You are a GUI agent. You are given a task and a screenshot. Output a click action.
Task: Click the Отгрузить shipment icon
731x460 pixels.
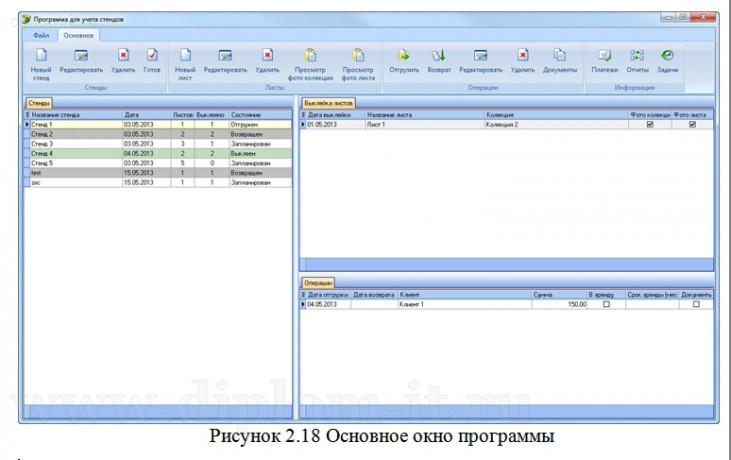[x=404, y=55]
